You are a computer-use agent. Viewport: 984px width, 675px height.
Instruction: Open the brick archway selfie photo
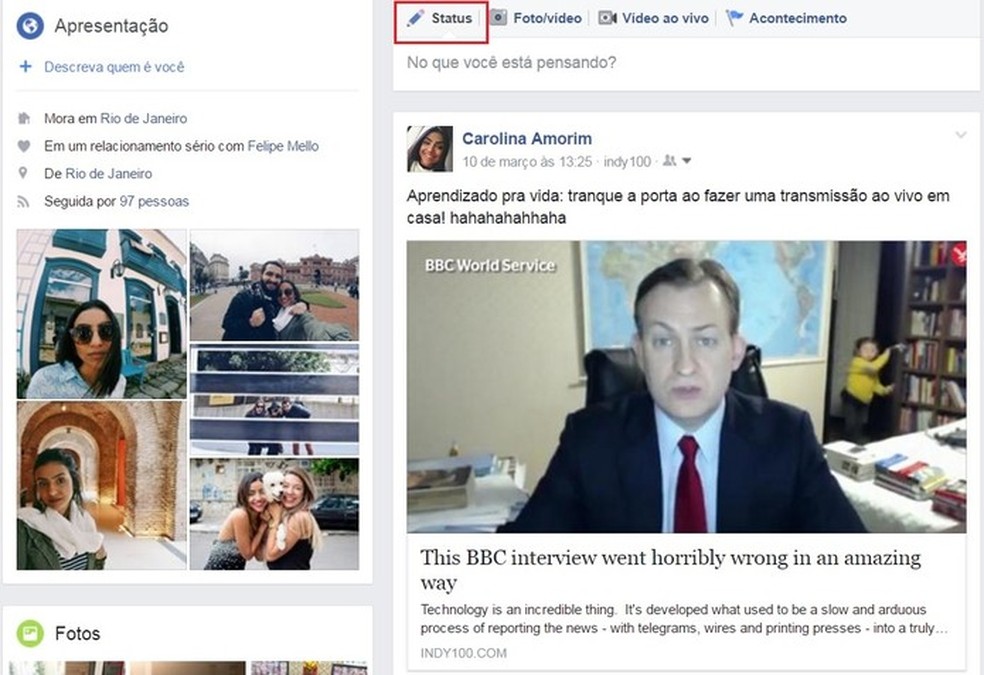pyautogui.click(x=102, y=486)
